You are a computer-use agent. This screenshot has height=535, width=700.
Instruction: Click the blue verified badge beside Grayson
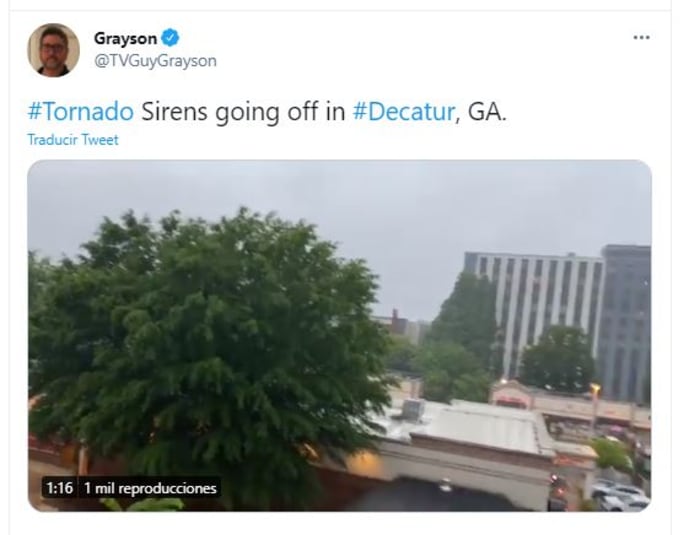[170, 38]
